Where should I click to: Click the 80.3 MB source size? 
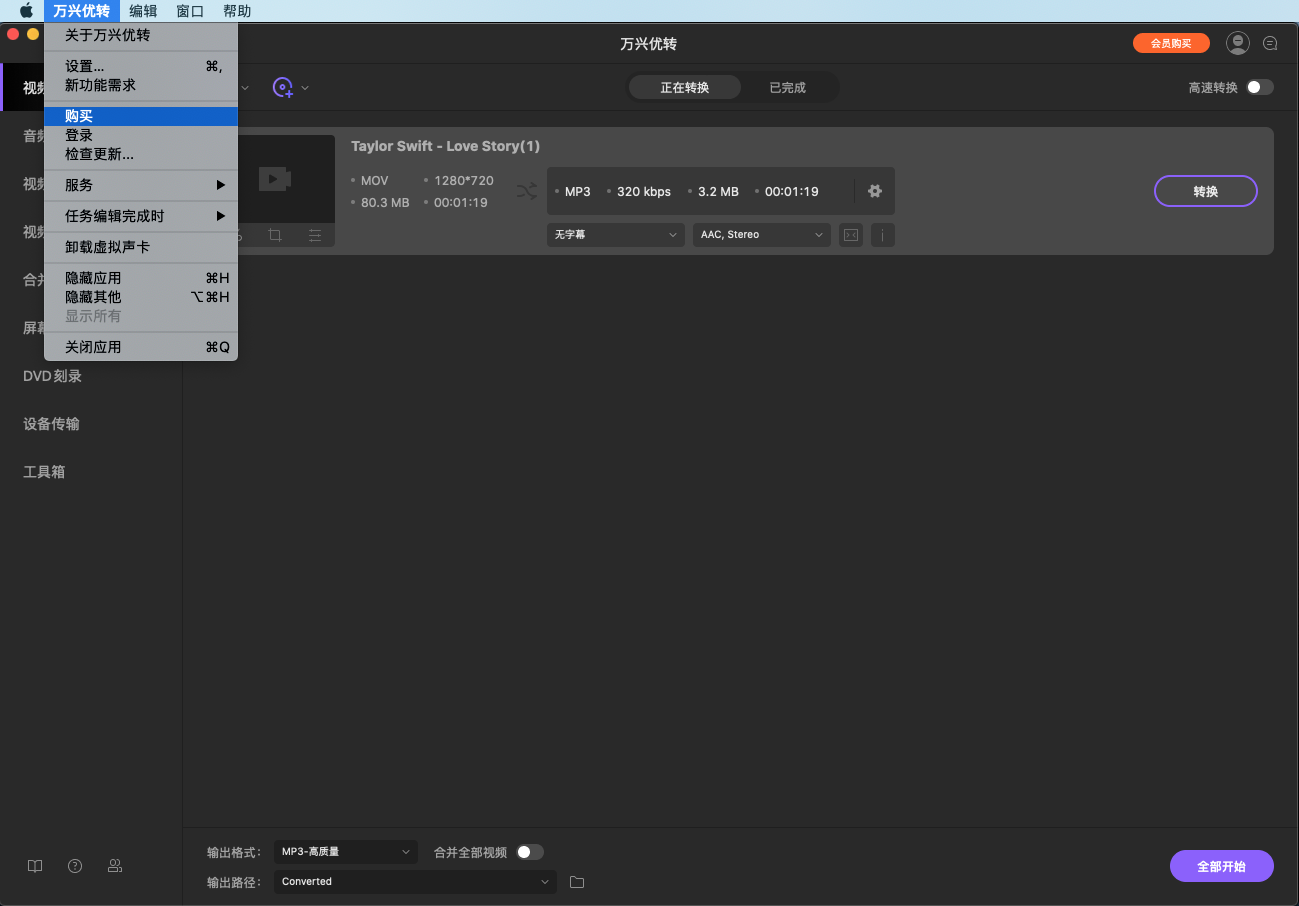coord(385,203)
